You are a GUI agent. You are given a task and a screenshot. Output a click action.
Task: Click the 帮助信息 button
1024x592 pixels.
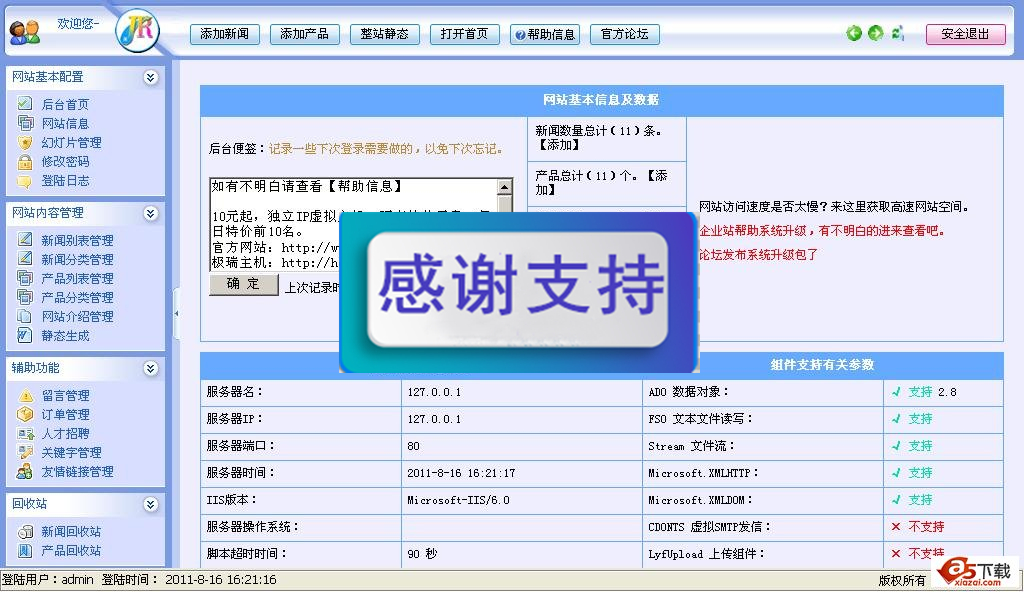point(545,34)
